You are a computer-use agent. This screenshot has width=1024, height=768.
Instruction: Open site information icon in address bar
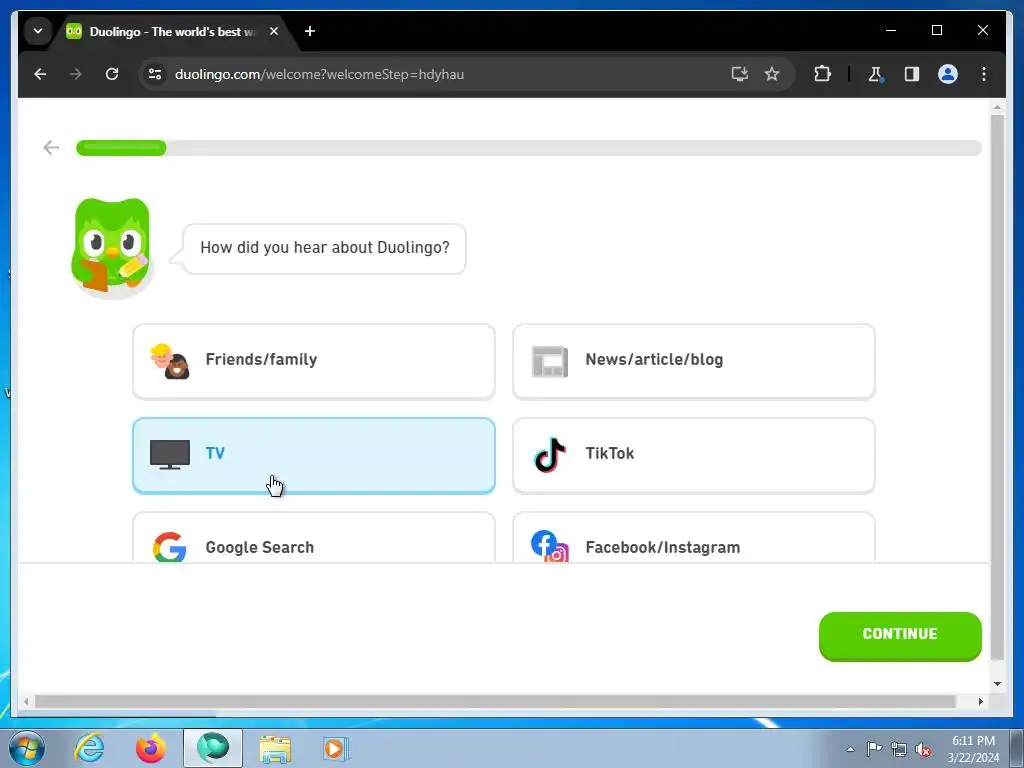[x=155, y=74]
